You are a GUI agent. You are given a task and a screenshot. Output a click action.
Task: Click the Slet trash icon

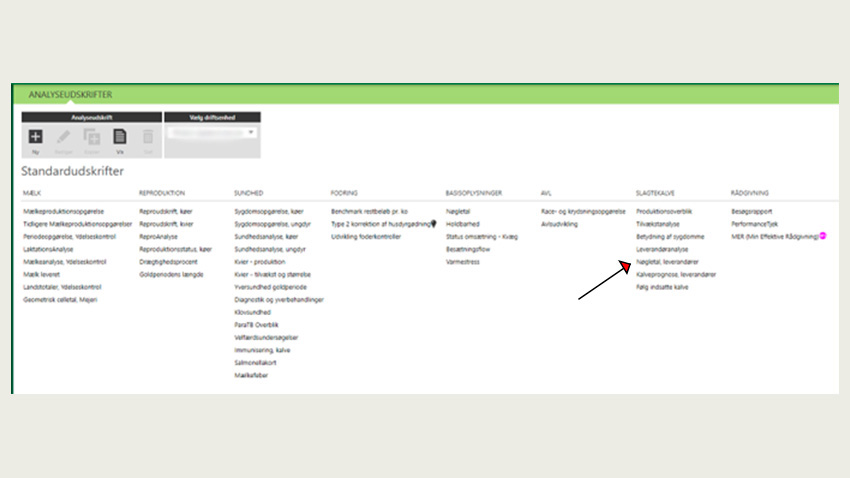[x=147, y=137]
